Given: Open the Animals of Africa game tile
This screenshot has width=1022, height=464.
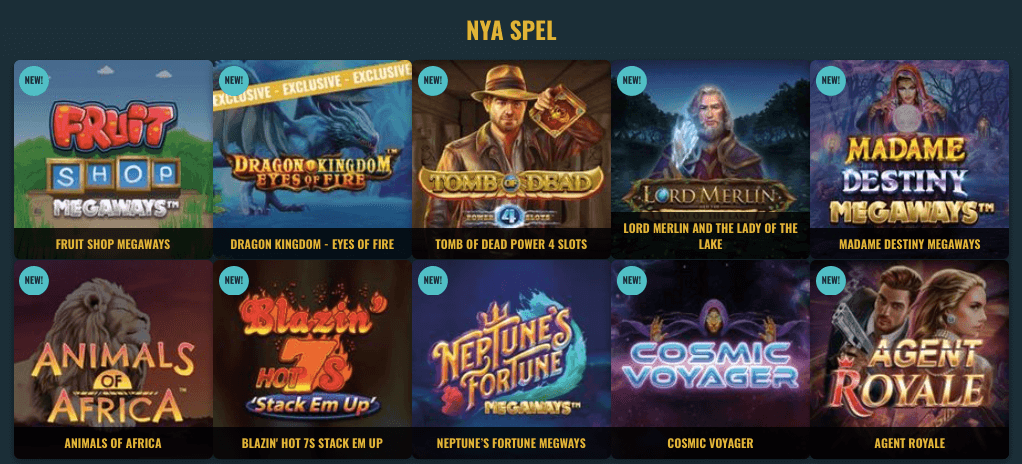Looking at the screenshot, I should point(113,359).
